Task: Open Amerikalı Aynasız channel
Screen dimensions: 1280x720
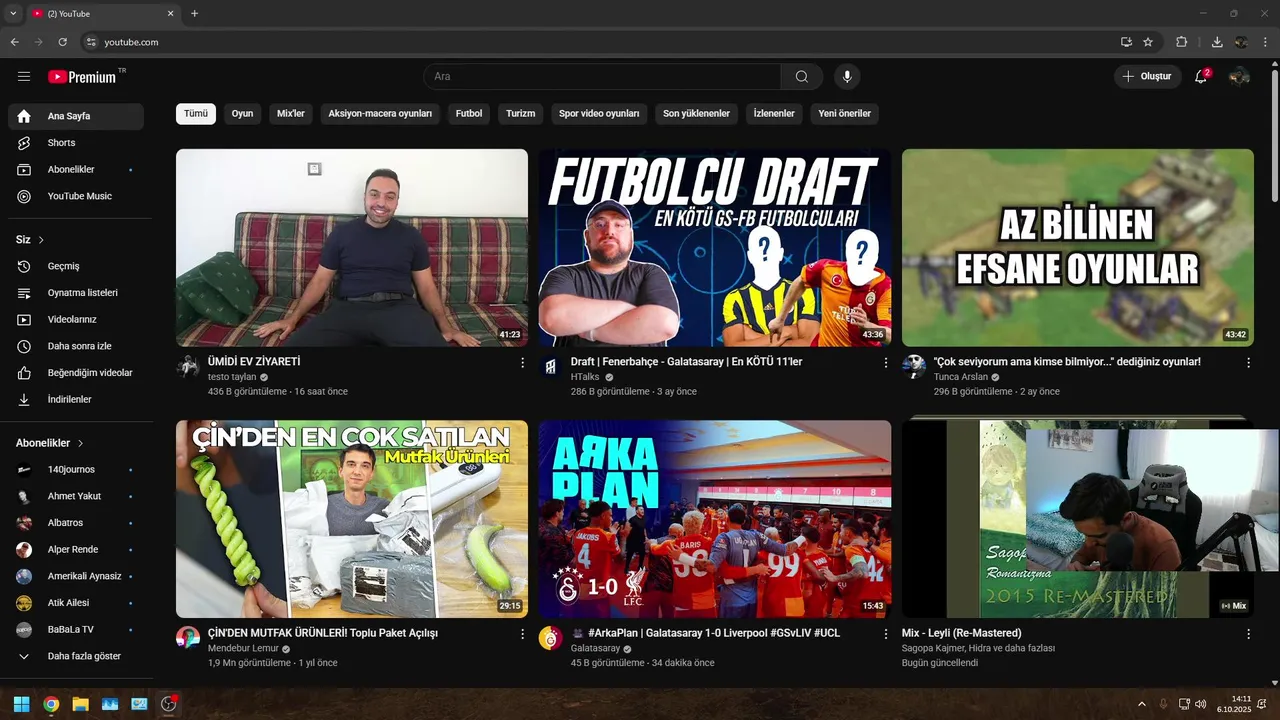Action: pyautogui.click(x=76, y=576)
